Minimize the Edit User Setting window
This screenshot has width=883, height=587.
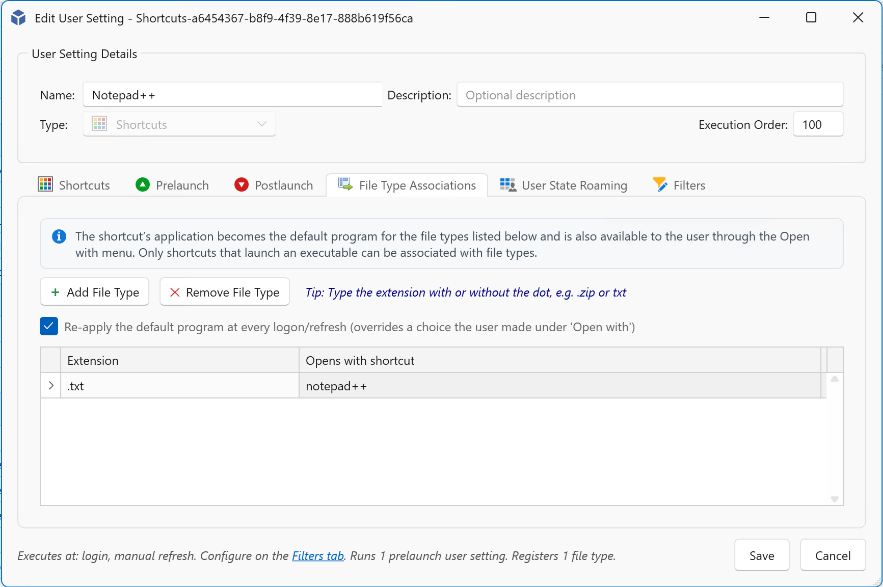point(764,17)
